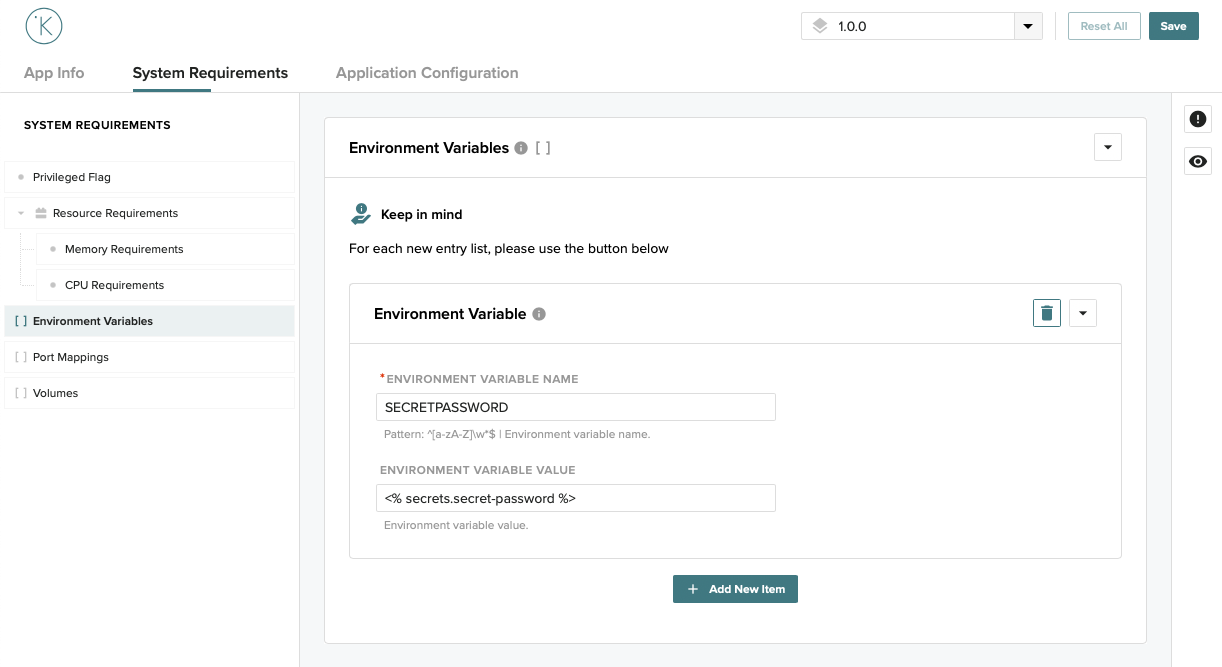This screenshot has height=667, width=1222.
Task: Open the version 1.0.0 dropdown arrow
Action: [1028, 27]
